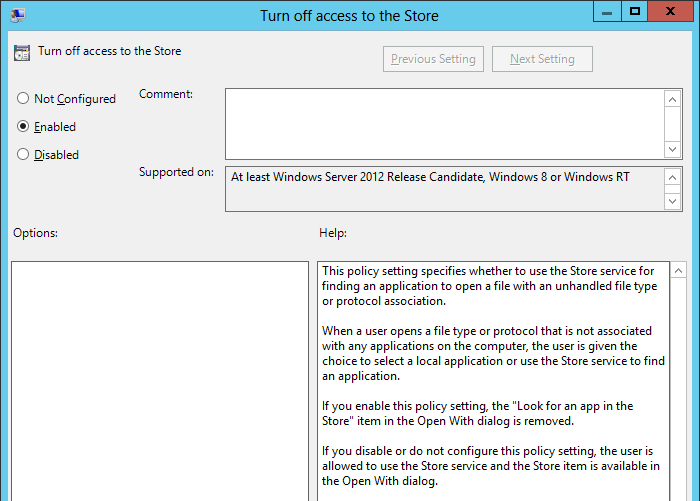Click the Help pane scroll up arrow
The image size is (700, 501).
pos(678,271)
